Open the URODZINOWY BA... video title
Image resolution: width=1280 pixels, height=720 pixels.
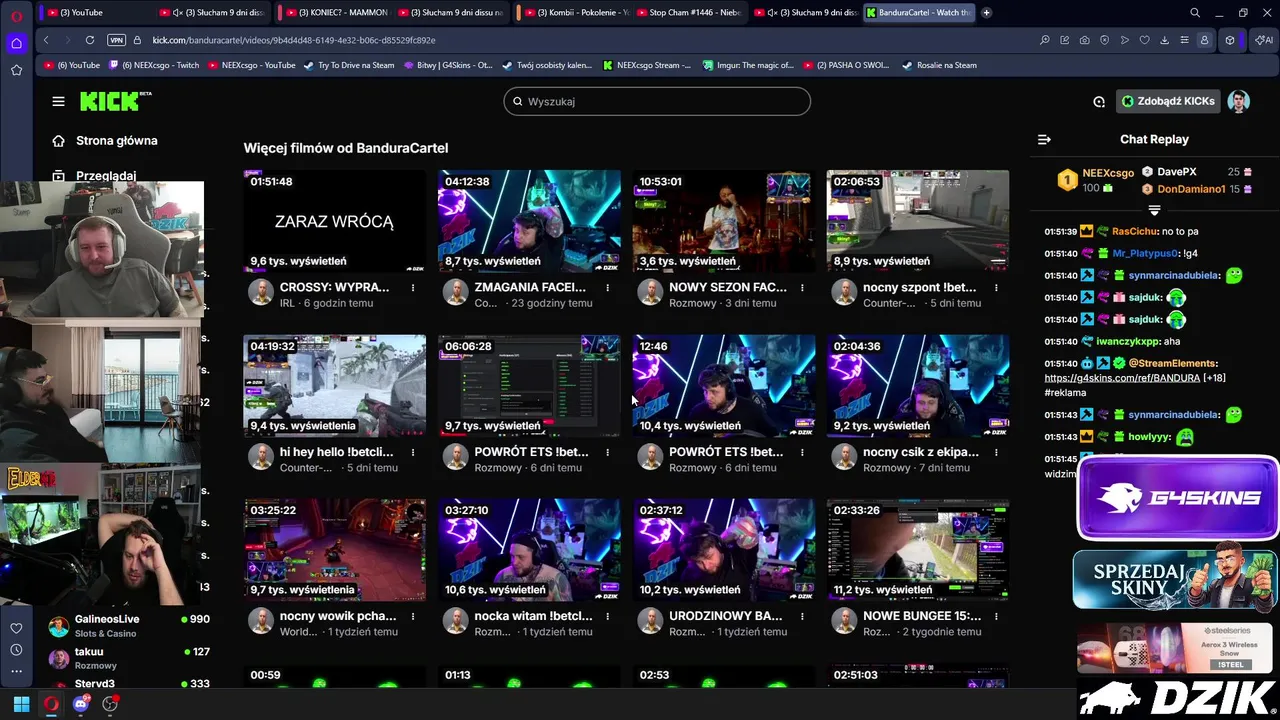click(x=725, y=616)
